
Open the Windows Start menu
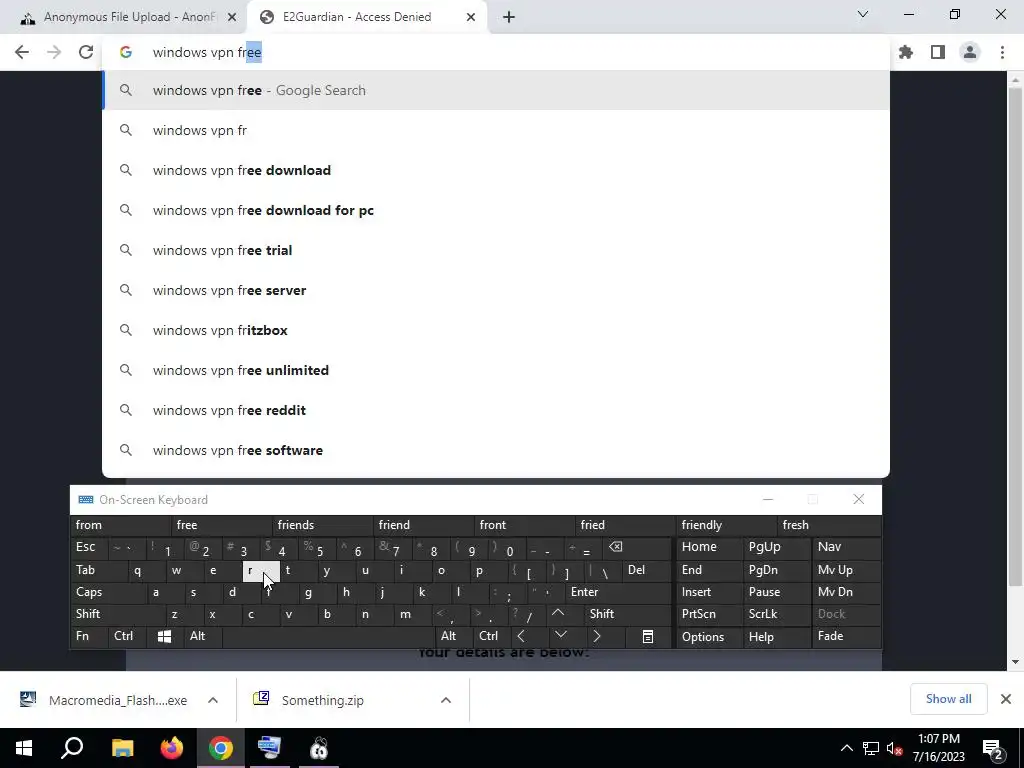[x=24, y=748]
